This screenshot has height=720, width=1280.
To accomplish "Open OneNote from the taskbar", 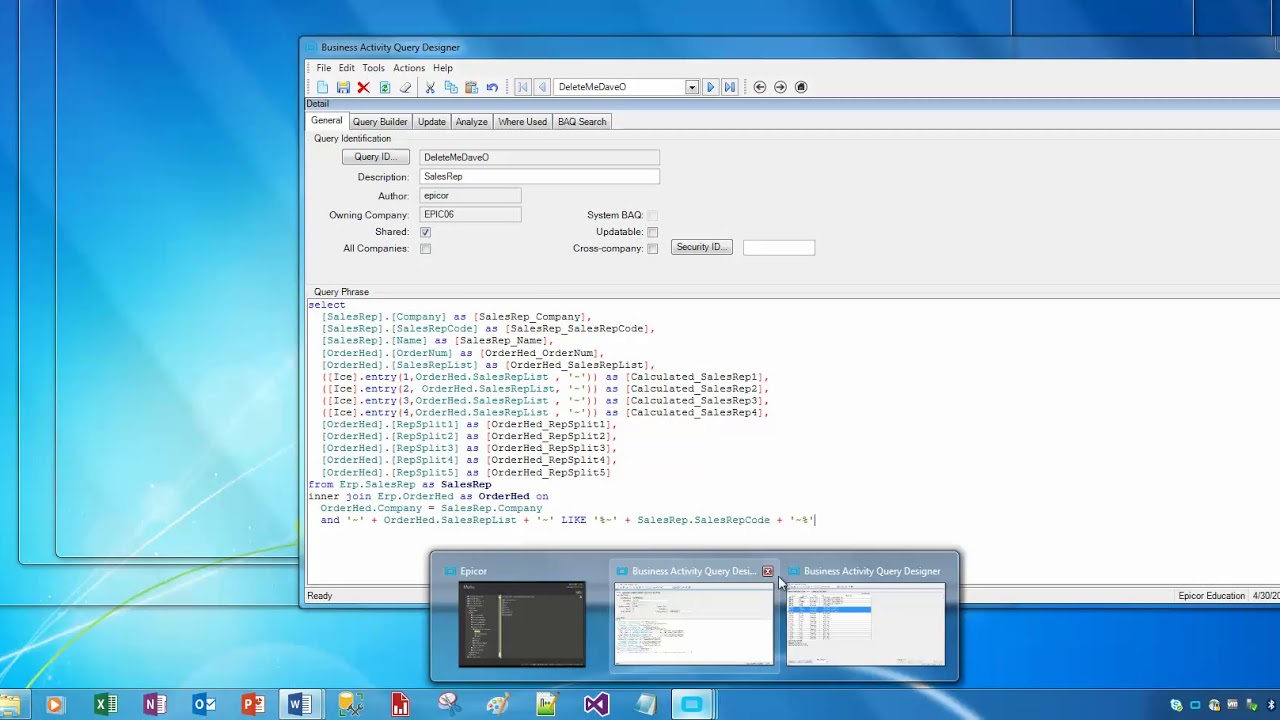I will pos(154,705).
